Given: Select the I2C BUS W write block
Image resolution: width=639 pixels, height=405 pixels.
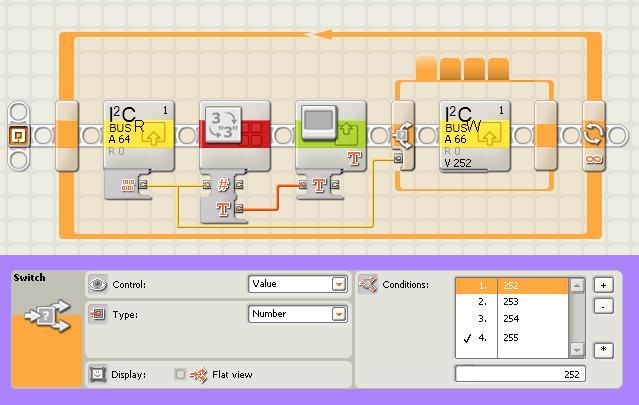Looking at the screenshot, I should tap(475, 136).
